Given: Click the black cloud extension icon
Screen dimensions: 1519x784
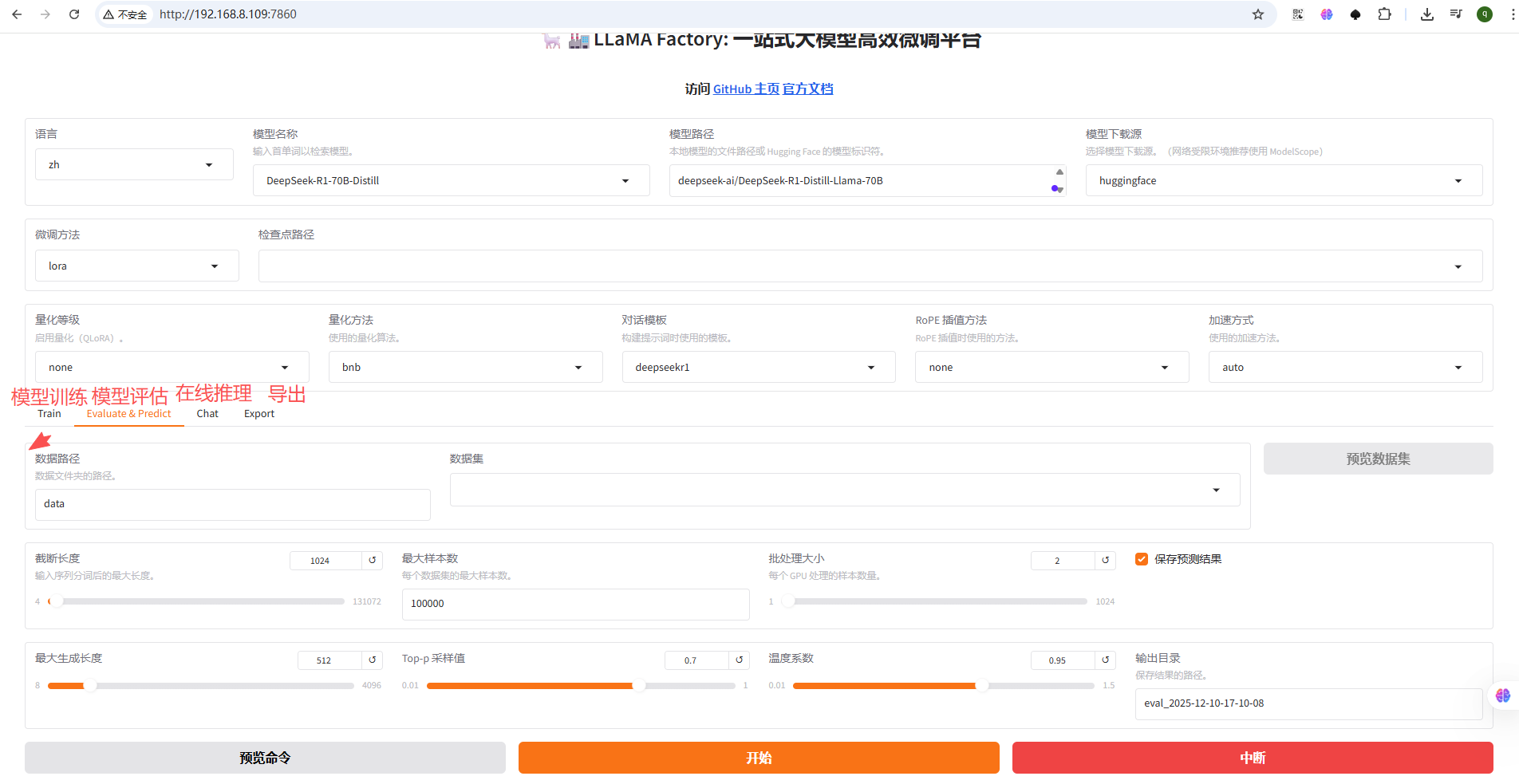Looking at the screenshot, I should pos(1355,14).
